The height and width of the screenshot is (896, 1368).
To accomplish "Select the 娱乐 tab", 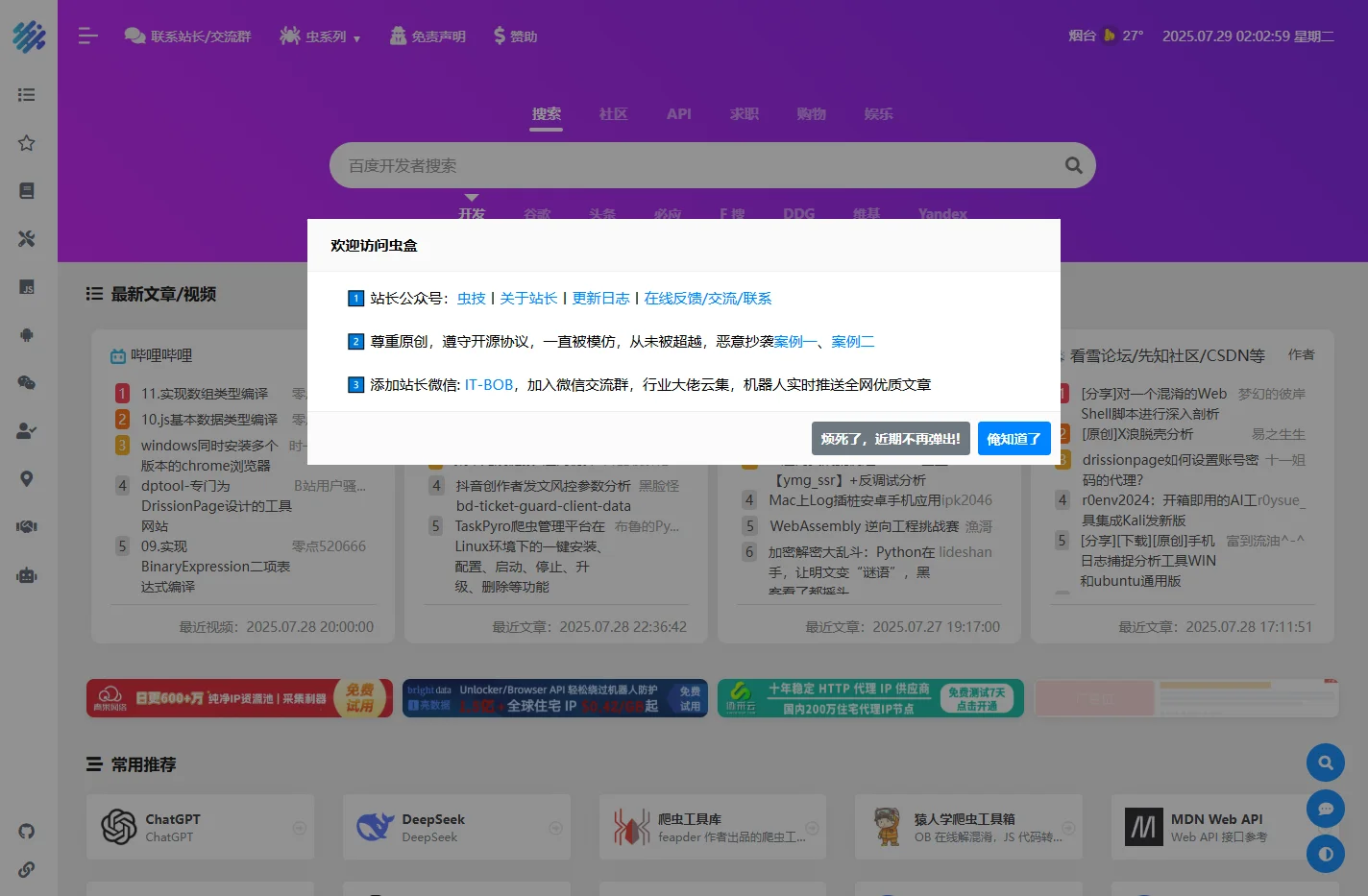I will point(878,114).
